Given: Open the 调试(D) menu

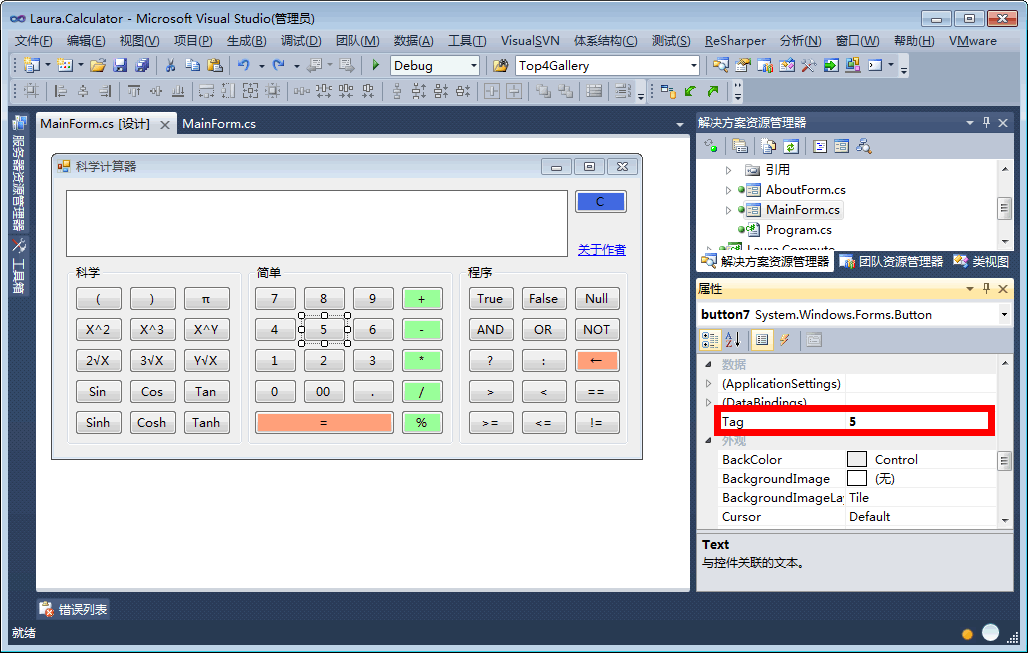Looking at the screenshot, I should 301,41.
